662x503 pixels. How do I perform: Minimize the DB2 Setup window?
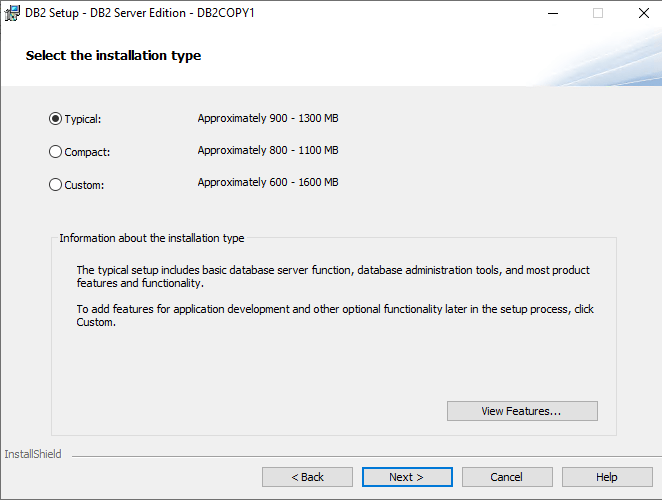(x=552, y=13)
